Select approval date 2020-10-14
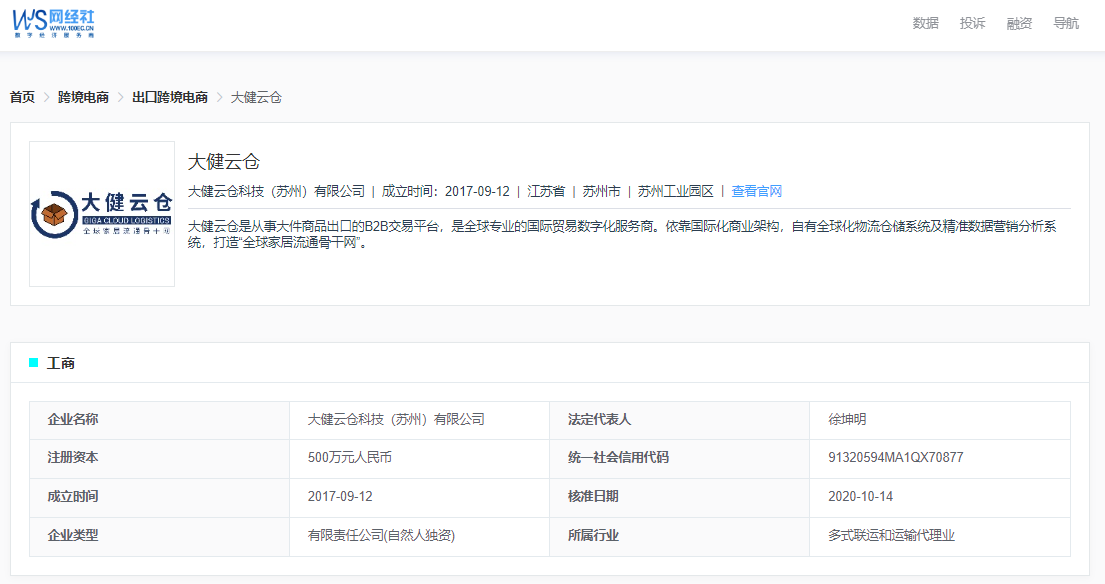The width and height of the screenshot is (1105, 584). (860, 497)
